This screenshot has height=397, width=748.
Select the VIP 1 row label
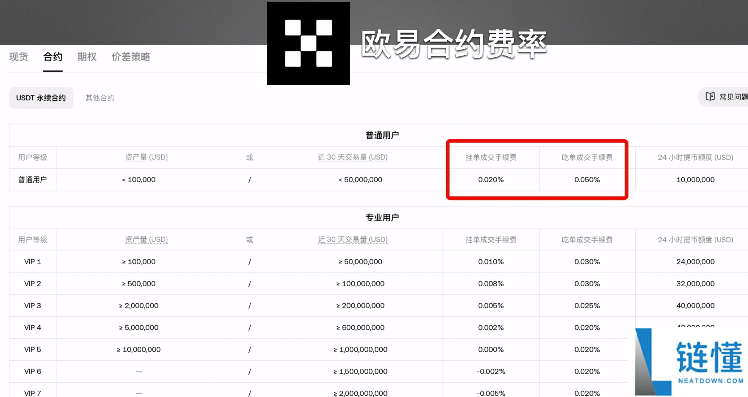click(x=32, y=262)
